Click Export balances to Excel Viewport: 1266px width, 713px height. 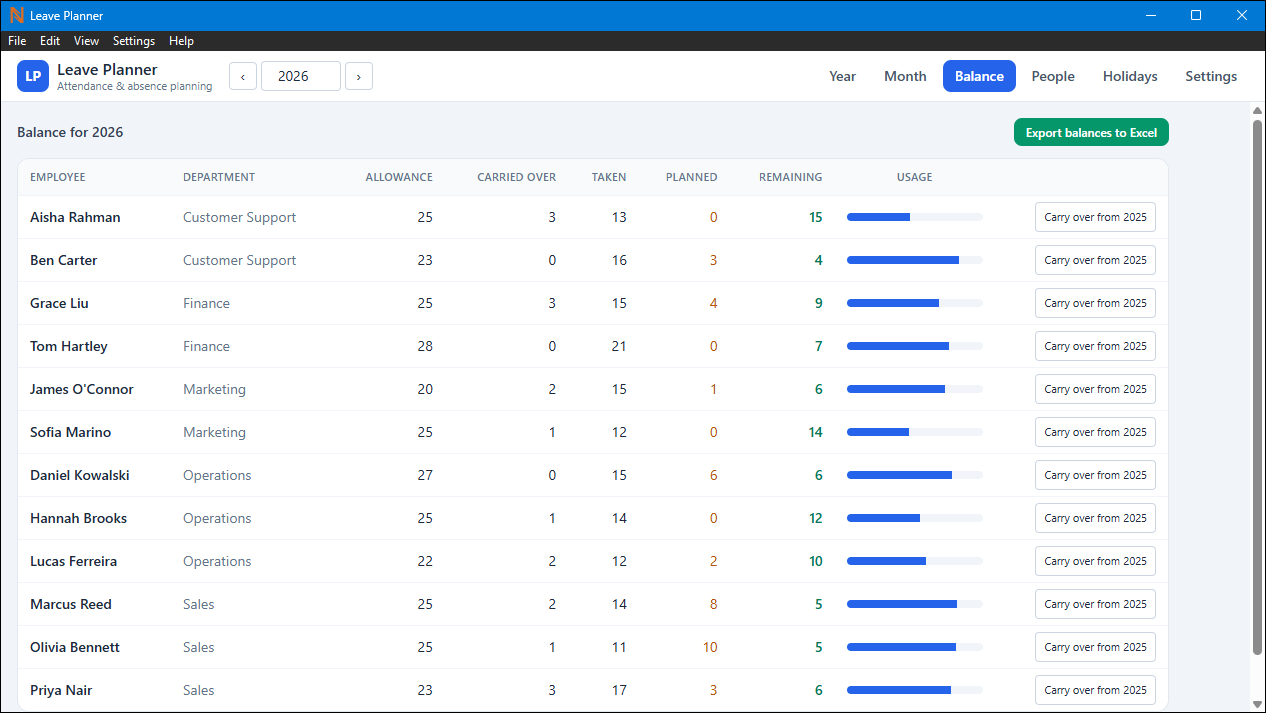1091,132
